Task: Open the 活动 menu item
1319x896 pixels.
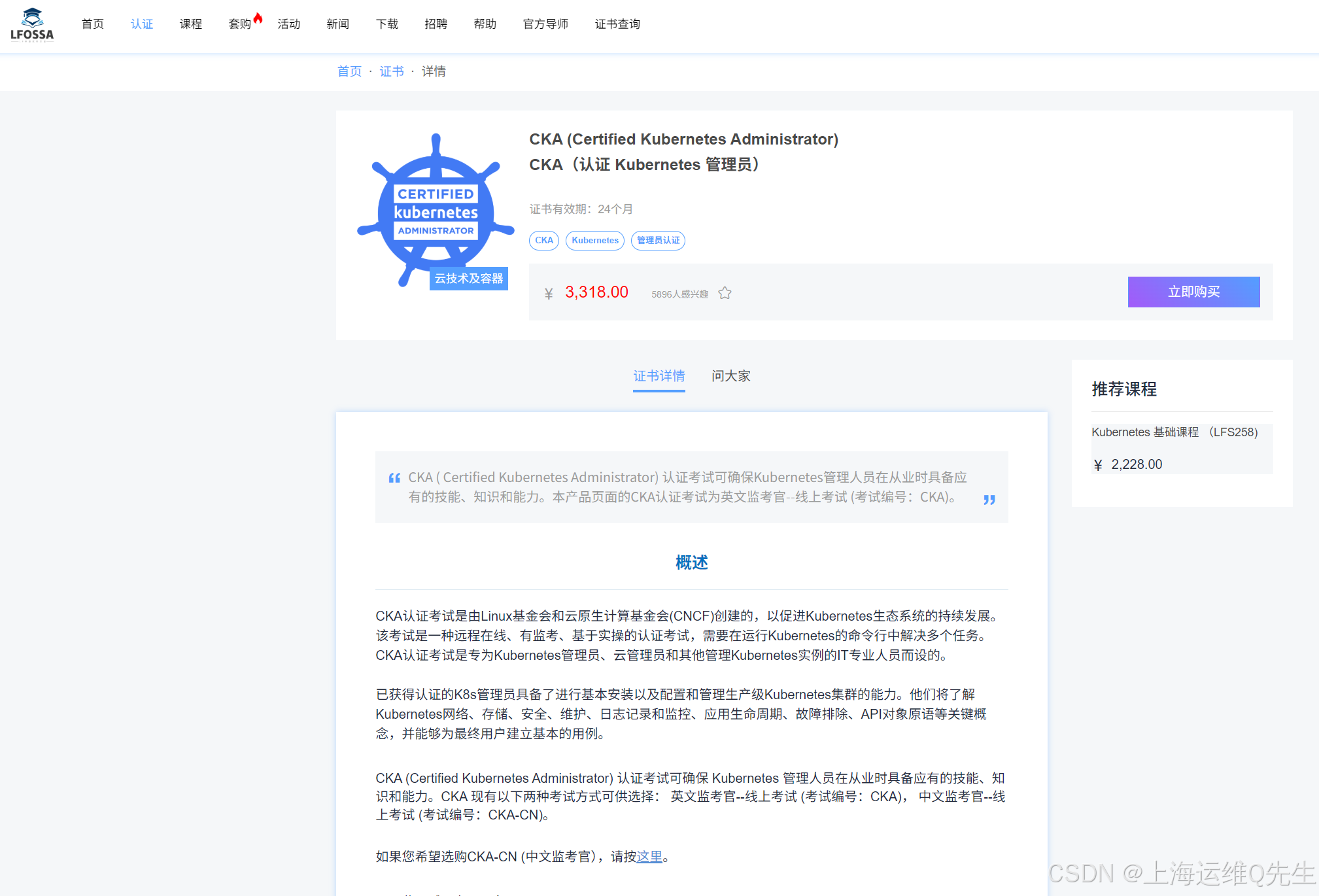Action: (289, 24)
